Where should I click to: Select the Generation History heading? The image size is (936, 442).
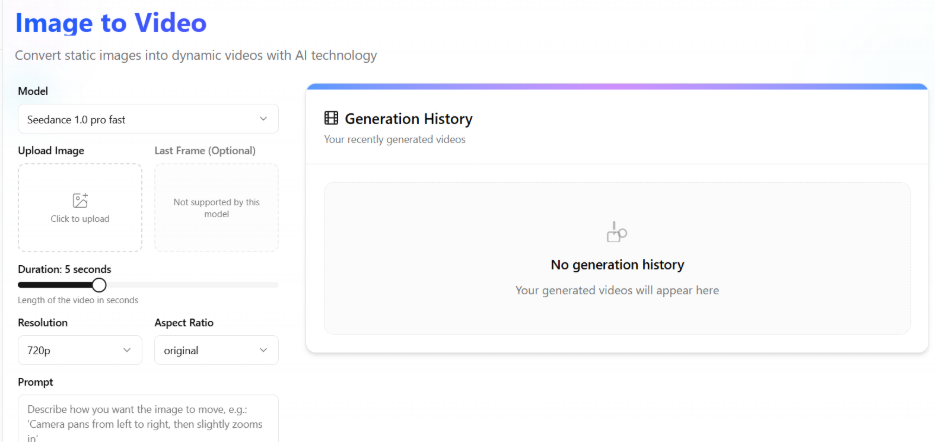[408, 119]
